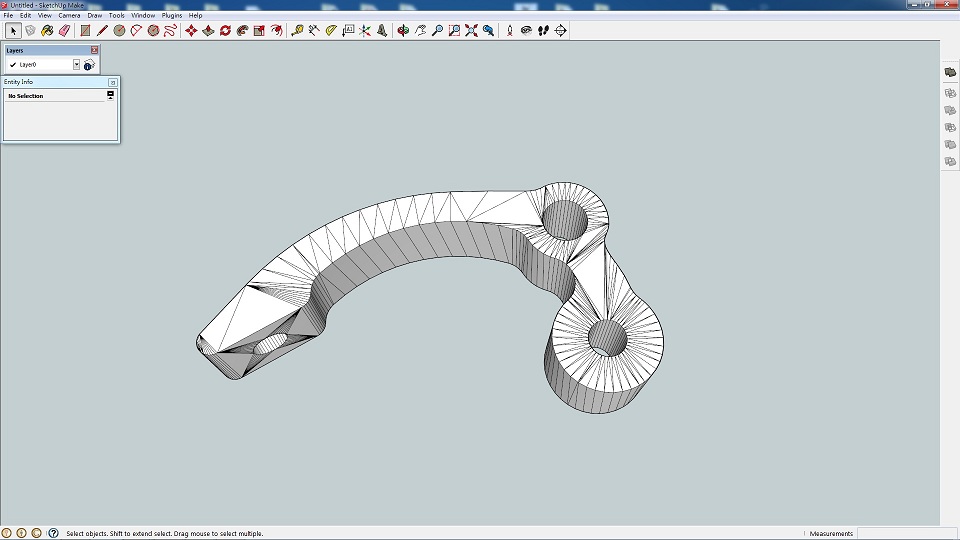Open the Plugins menu
960x540 pixels.
click(172, 16)
